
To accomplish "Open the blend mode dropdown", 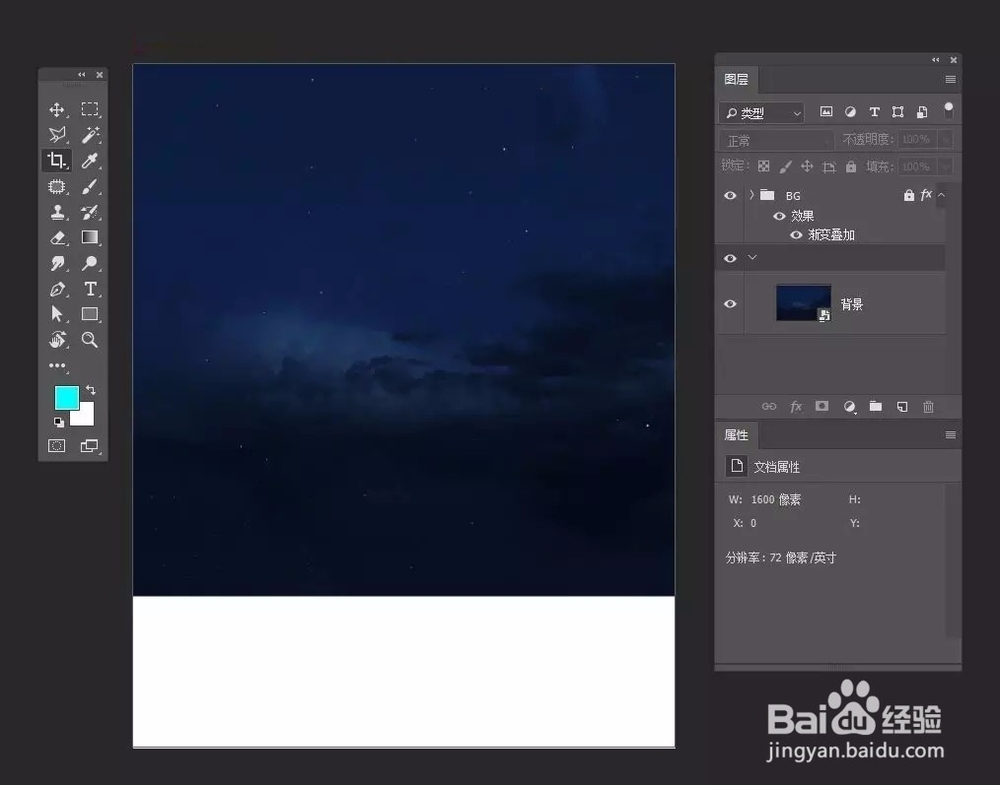I will [775, 140].
